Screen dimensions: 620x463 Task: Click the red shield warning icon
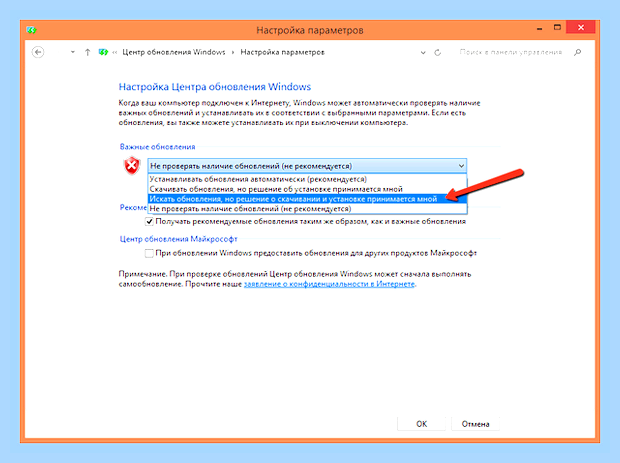coord(132,166)
